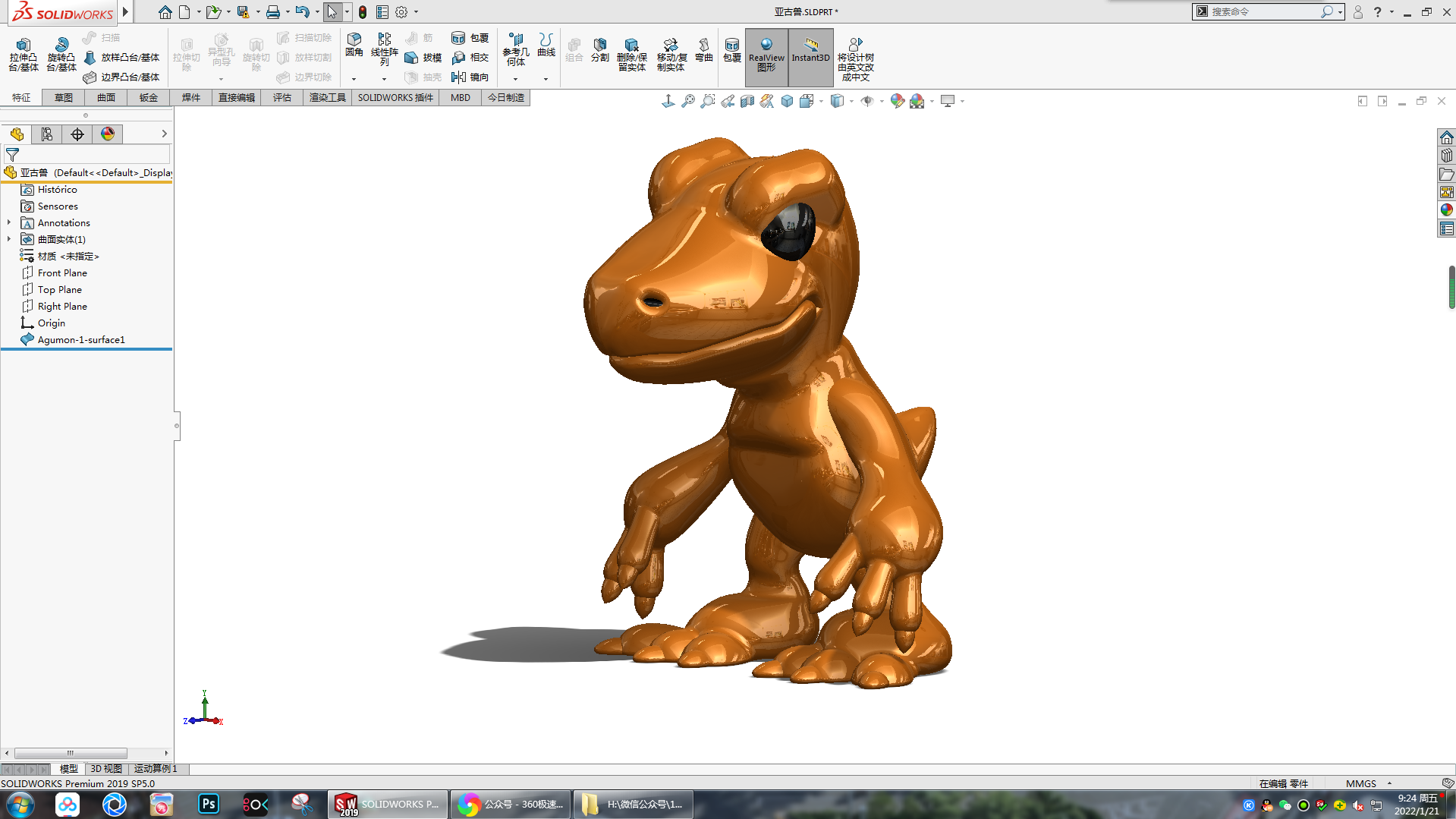Open the dropdown arrow under 线性阵列
1456x819 pixels.
384,79
